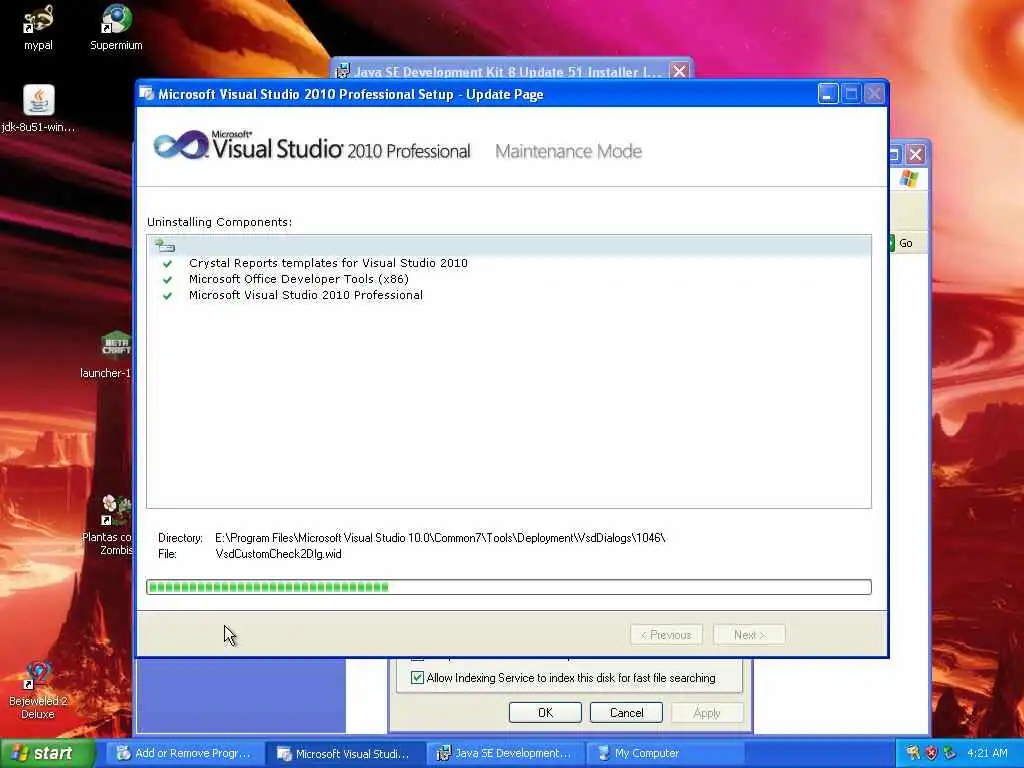This screenshot has width=1024, height=768.
Task: Click the checkmark beside Microsoft Office Developer Tools
Action: click(167, 280)
